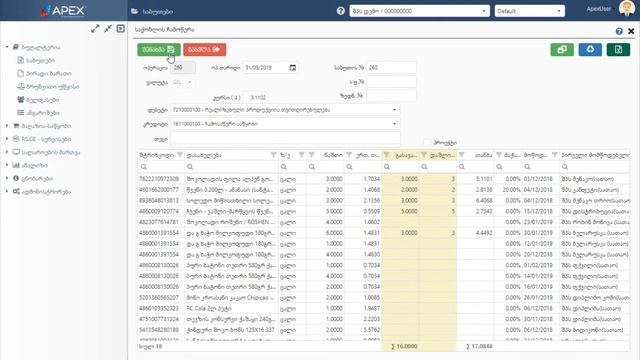Expand the info icon sidebar group
This screenshot has height=360, width=640.
(x=7, y=178)
